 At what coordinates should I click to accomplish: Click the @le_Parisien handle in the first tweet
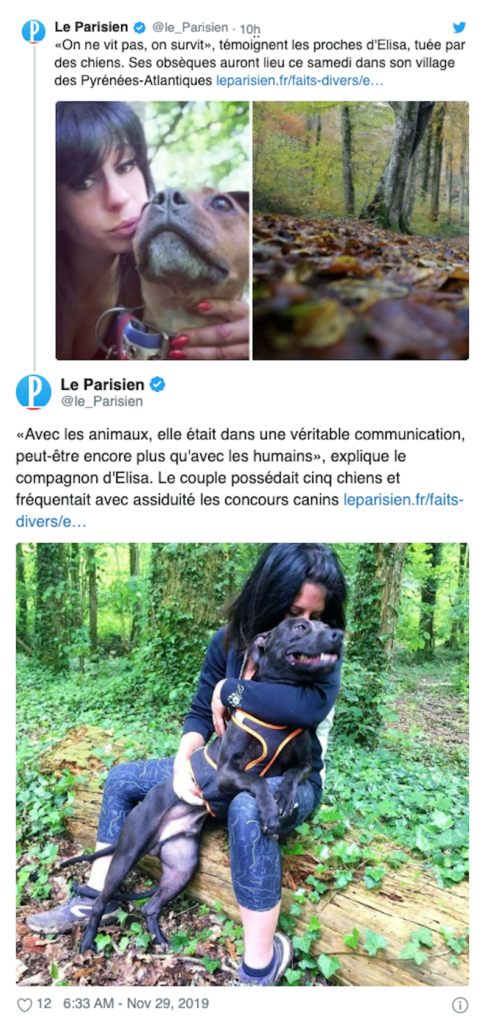[x=191, y=27]
